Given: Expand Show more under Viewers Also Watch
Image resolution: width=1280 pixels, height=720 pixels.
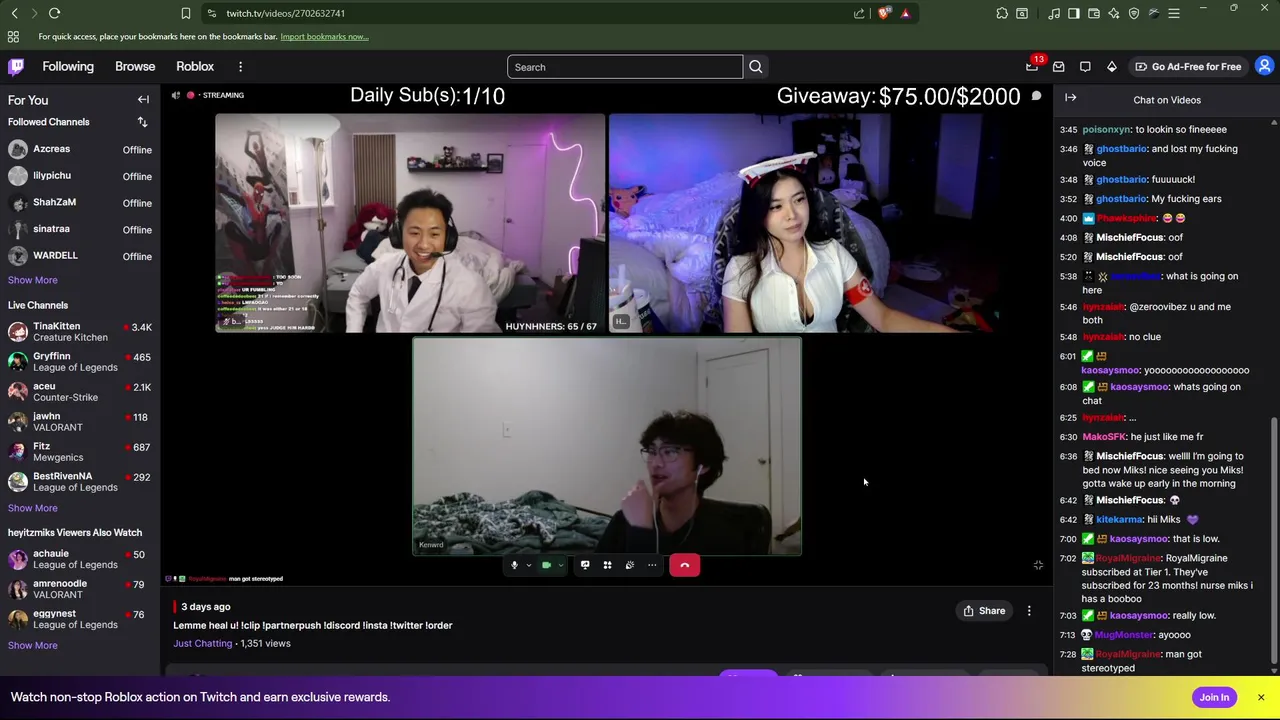Looking at the screenshot, I should tap(32, 645).
